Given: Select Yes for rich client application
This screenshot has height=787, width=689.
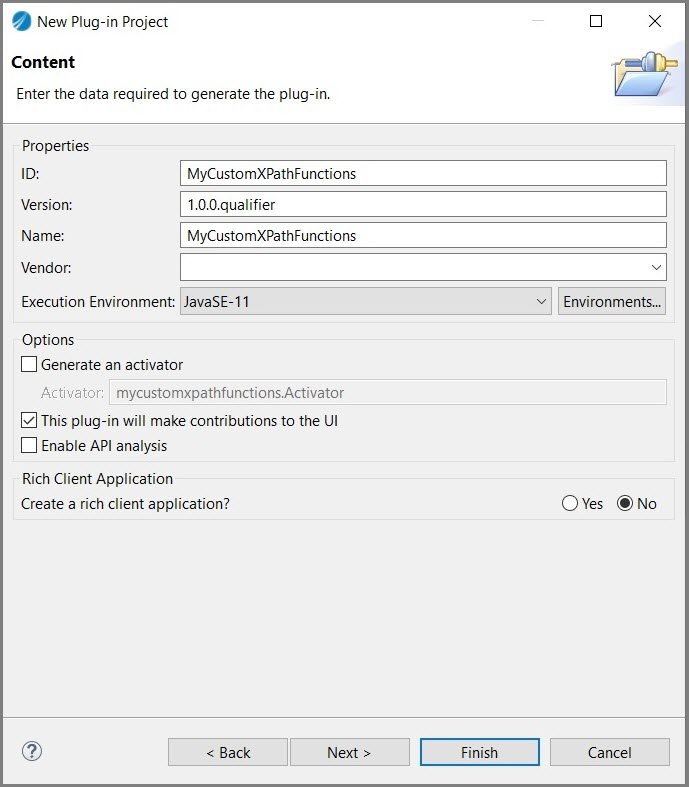Looking at the screenshot, I should coord(570,504).
